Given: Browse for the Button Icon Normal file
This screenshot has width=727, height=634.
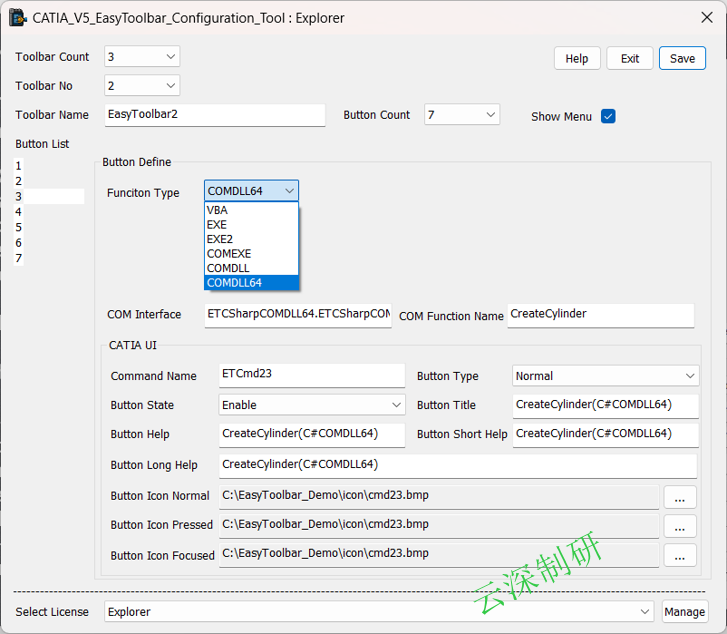Looking at the screenshot, I should pos(680,498).
